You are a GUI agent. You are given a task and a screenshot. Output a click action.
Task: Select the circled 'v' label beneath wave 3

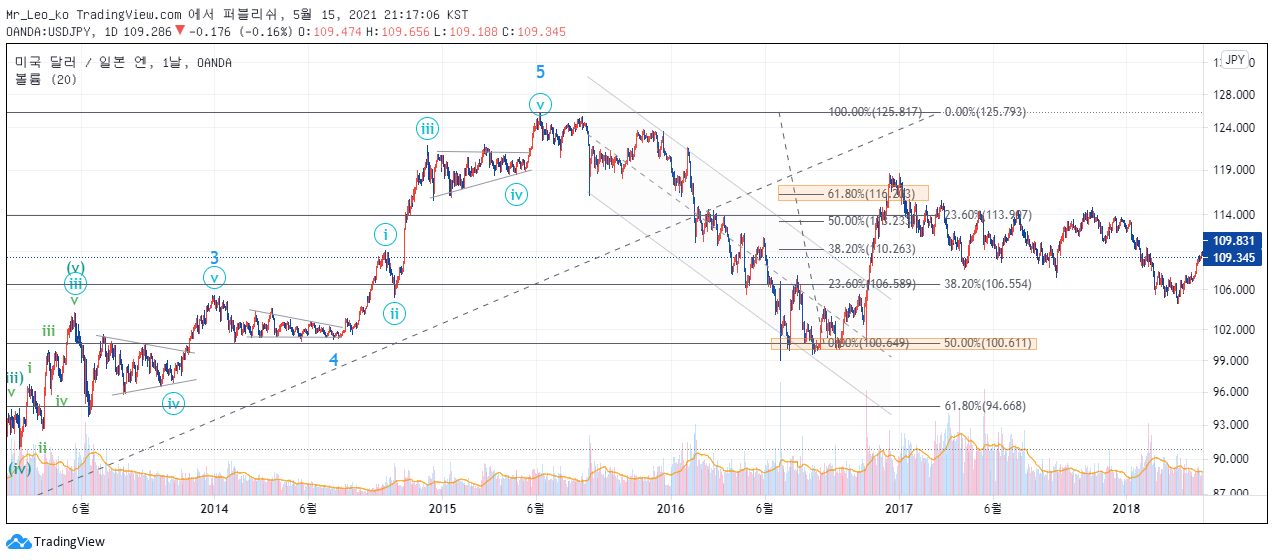point(214,278)
